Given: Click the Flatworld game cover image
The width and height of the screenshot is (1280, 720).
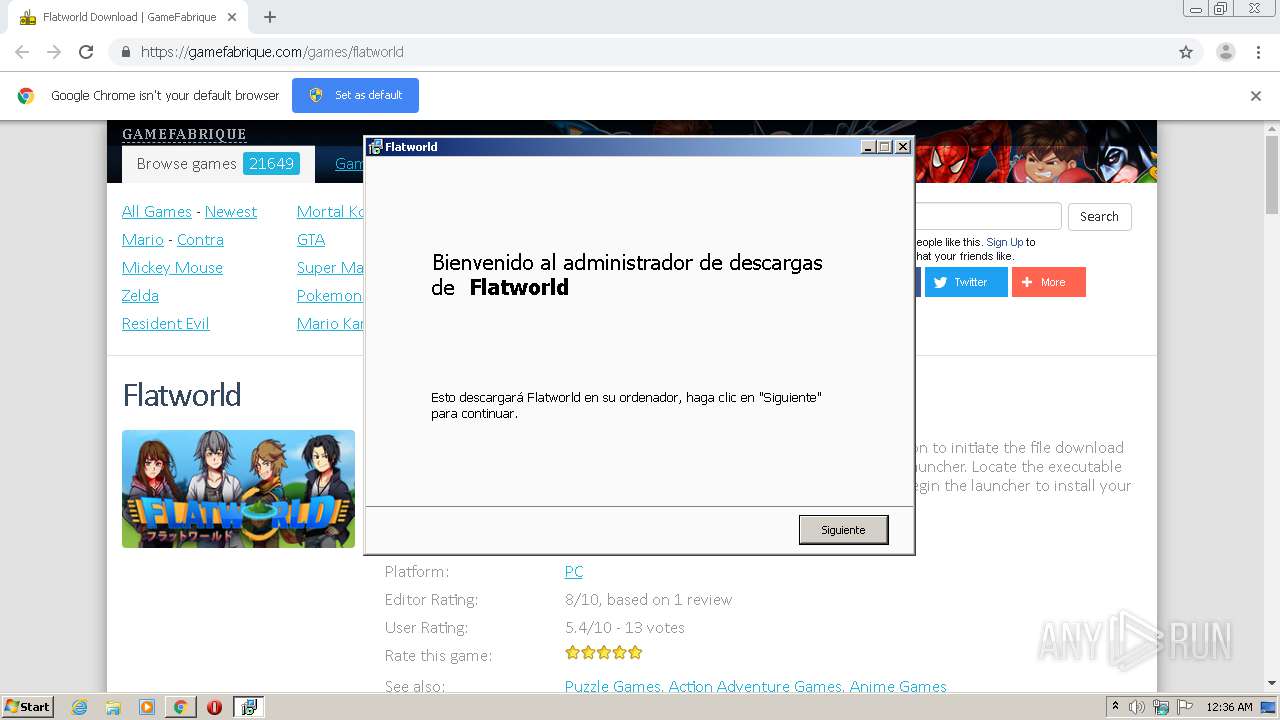Looking at the screenshot, I should [238, 489].
